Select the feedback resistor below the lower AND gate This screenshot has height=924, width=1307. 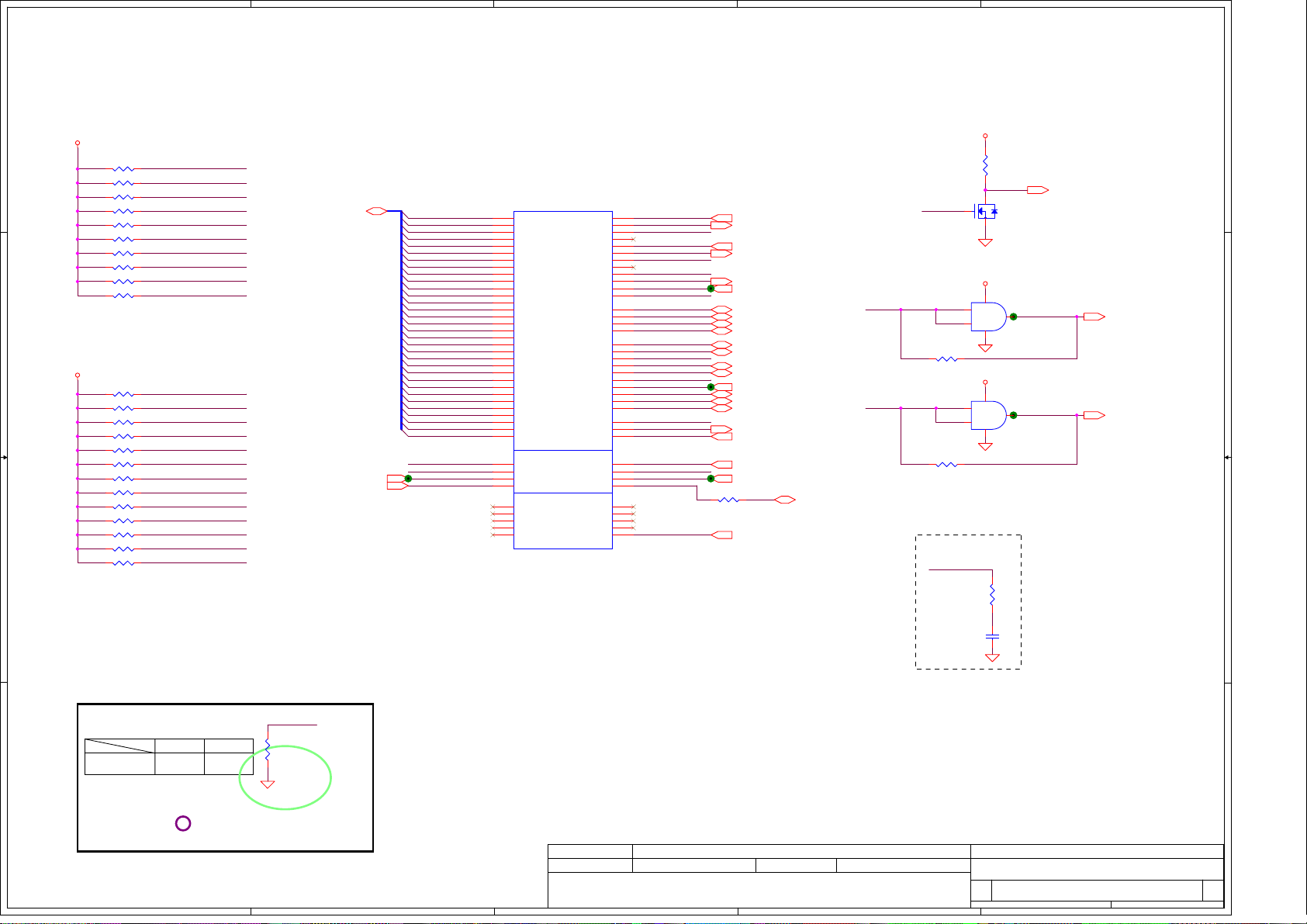click(x=947, y=465)
